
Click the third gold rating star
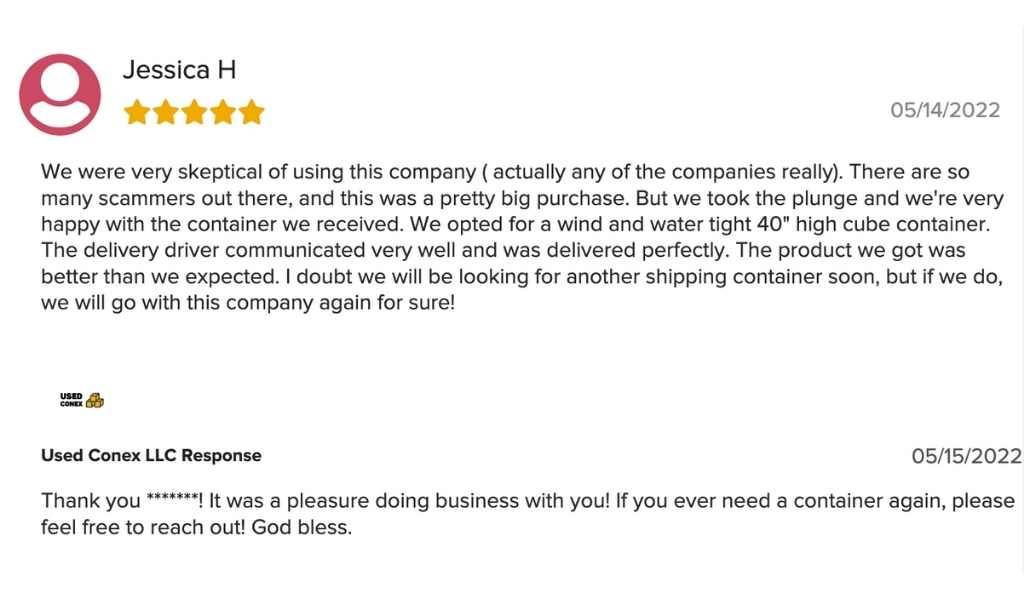[x=195, y=112]
